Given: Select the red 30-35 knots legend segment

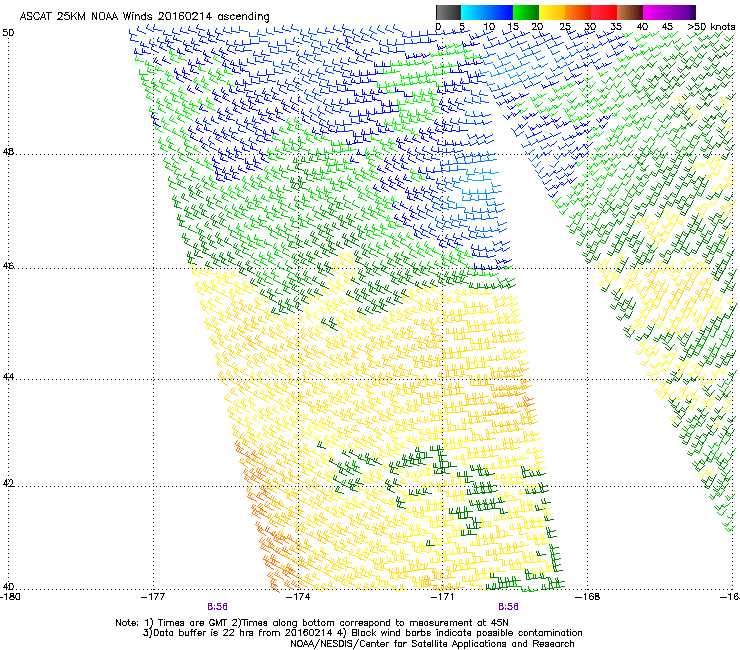Looking at the screenshot, I should [x=604, y=12].
